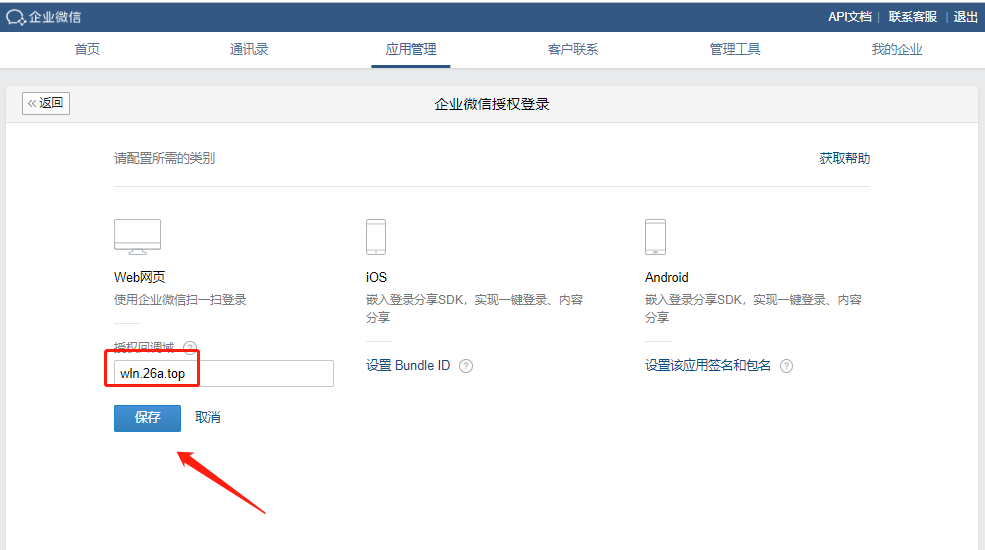Click the iOS phone icon

[376, 237]
